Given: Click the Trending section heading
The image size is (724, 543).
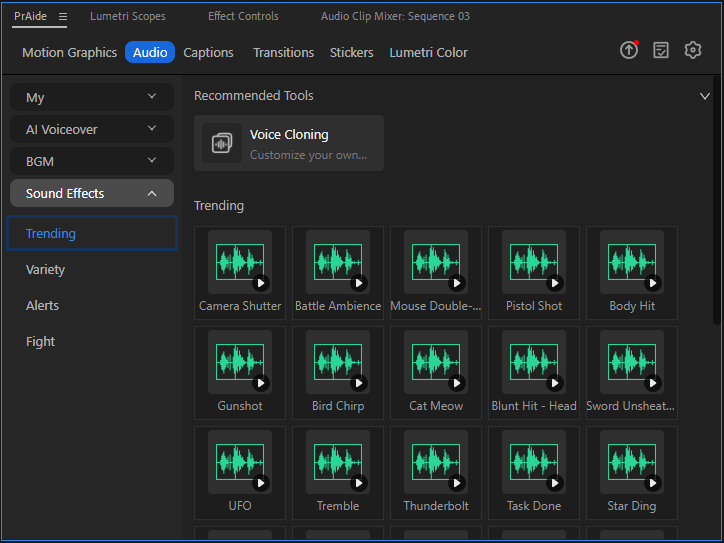Looking at the screenshot, I should 219,205.
